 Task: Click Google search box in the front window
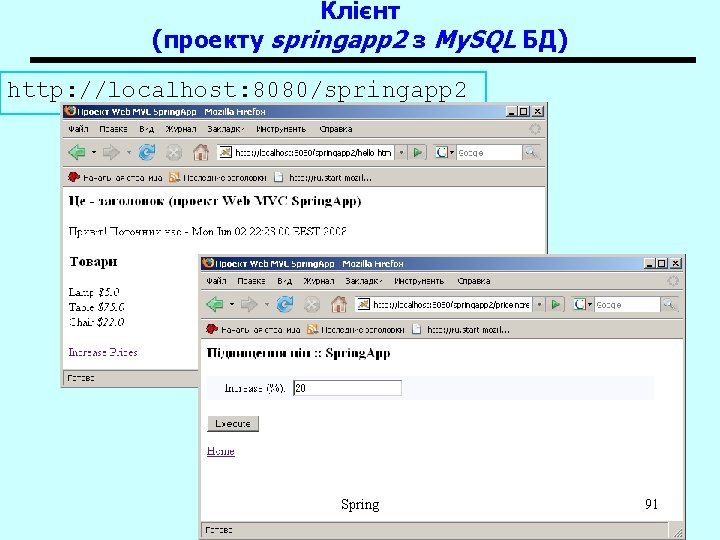click(627, 304)
